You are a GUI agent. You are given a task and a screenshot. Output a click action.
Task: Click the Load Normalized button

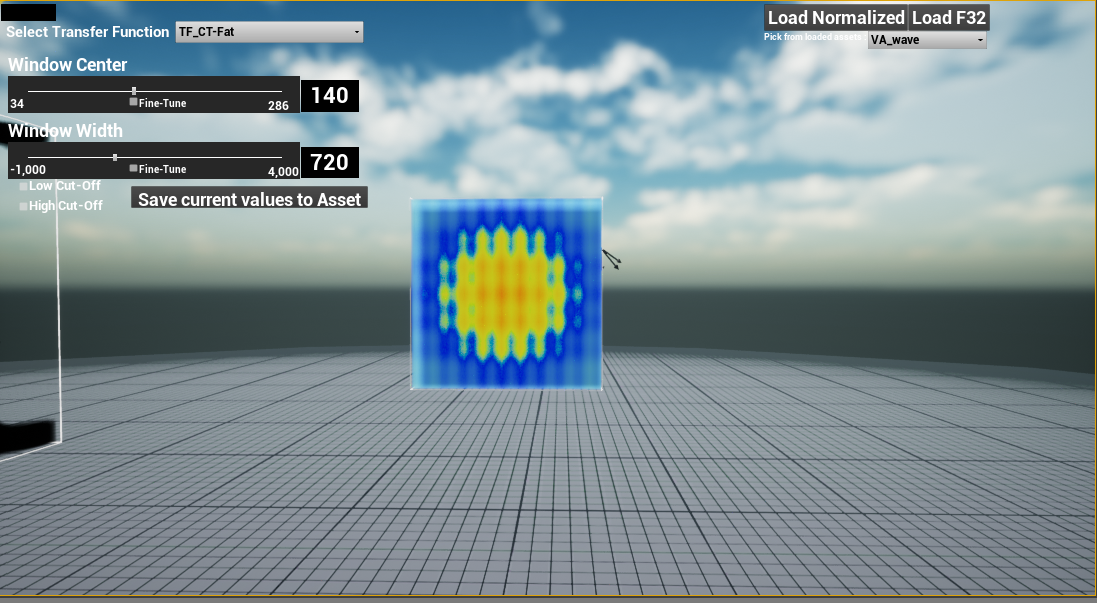click(835, 17)
